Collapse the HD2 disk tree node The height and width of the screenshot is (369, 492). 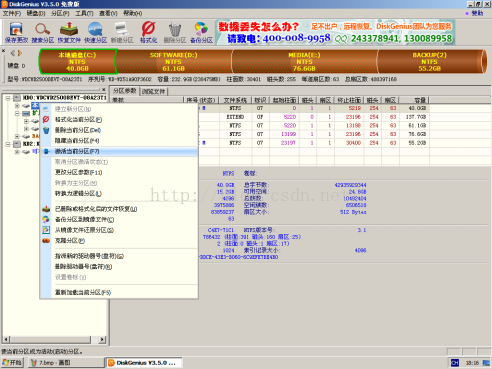pos(8,144)
